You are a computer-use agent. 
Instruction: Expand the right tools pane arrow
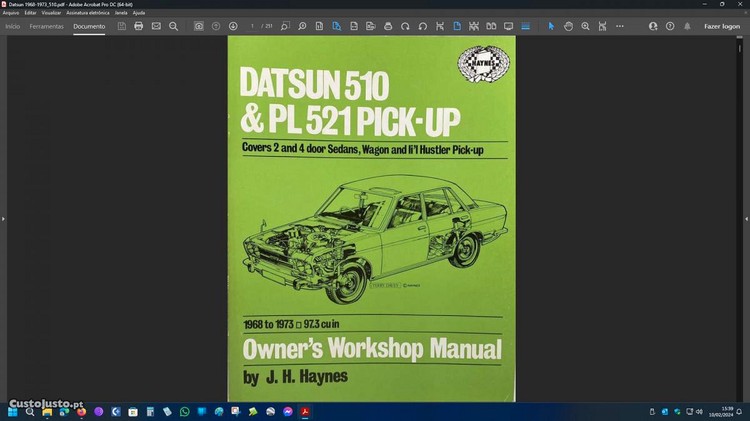point(746,218)
